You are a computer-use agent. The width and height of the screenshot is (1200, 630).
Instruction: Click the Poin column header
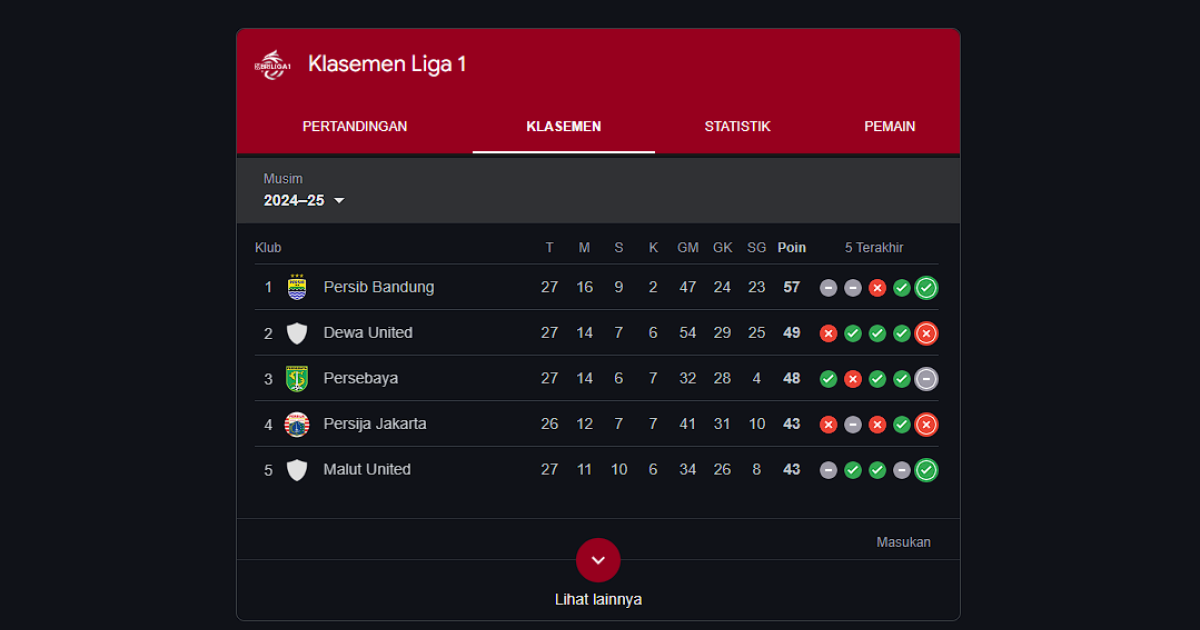click(x=791, y=247)
